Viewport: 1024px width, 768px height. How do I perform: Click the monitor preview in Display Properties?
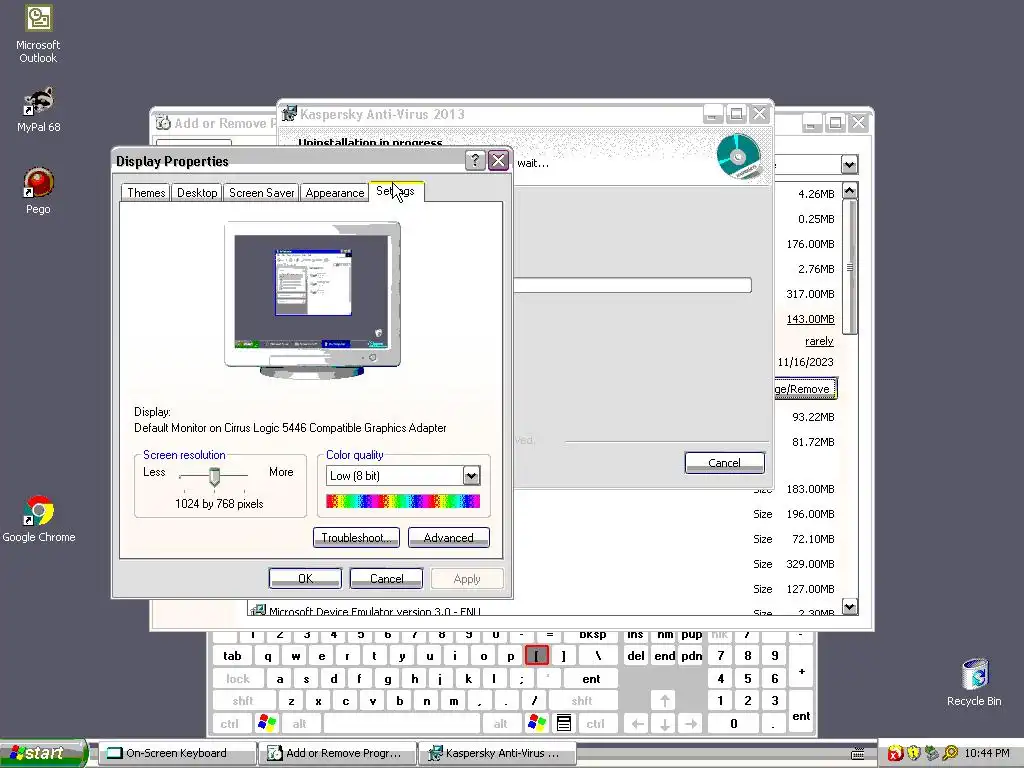pos(312,299)
